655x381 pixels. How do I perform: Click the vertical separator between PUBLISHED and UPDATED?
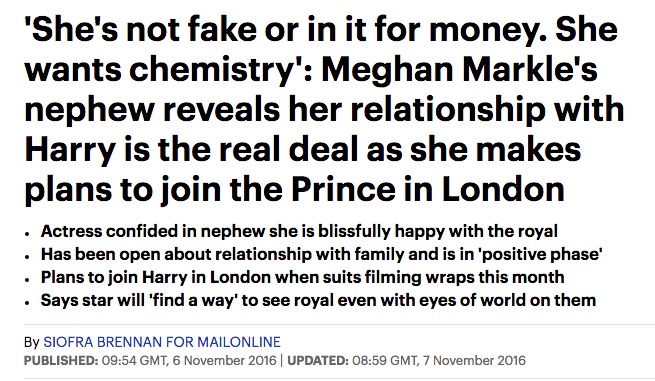click(x=282, y=361)
